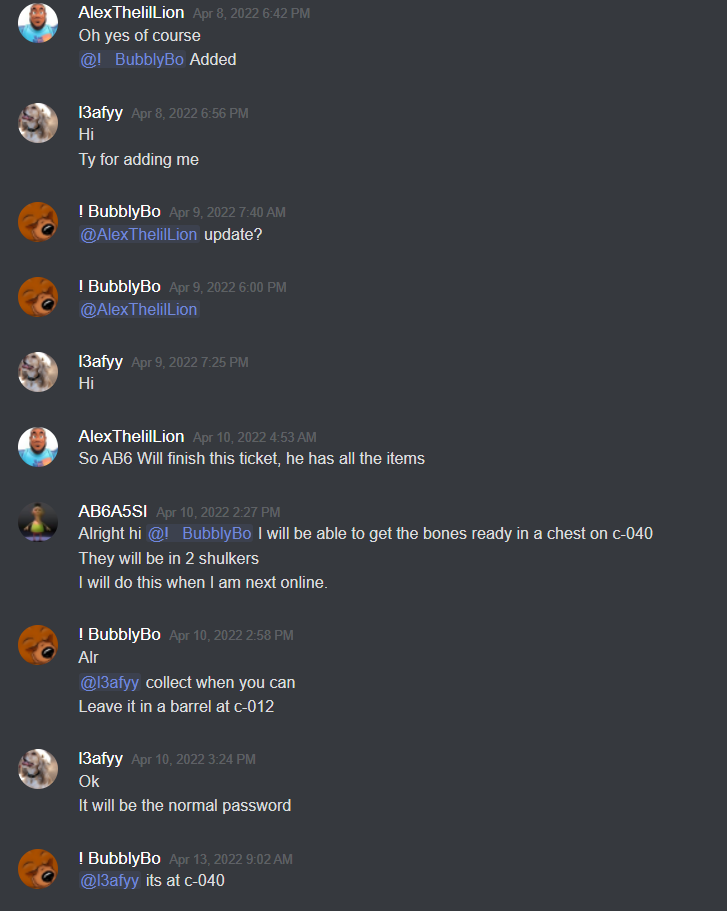Click BubblyBo's avatar on Apr 9 6:00 PM message
Viewport: 727px width, 911px height.
(38, 297)
